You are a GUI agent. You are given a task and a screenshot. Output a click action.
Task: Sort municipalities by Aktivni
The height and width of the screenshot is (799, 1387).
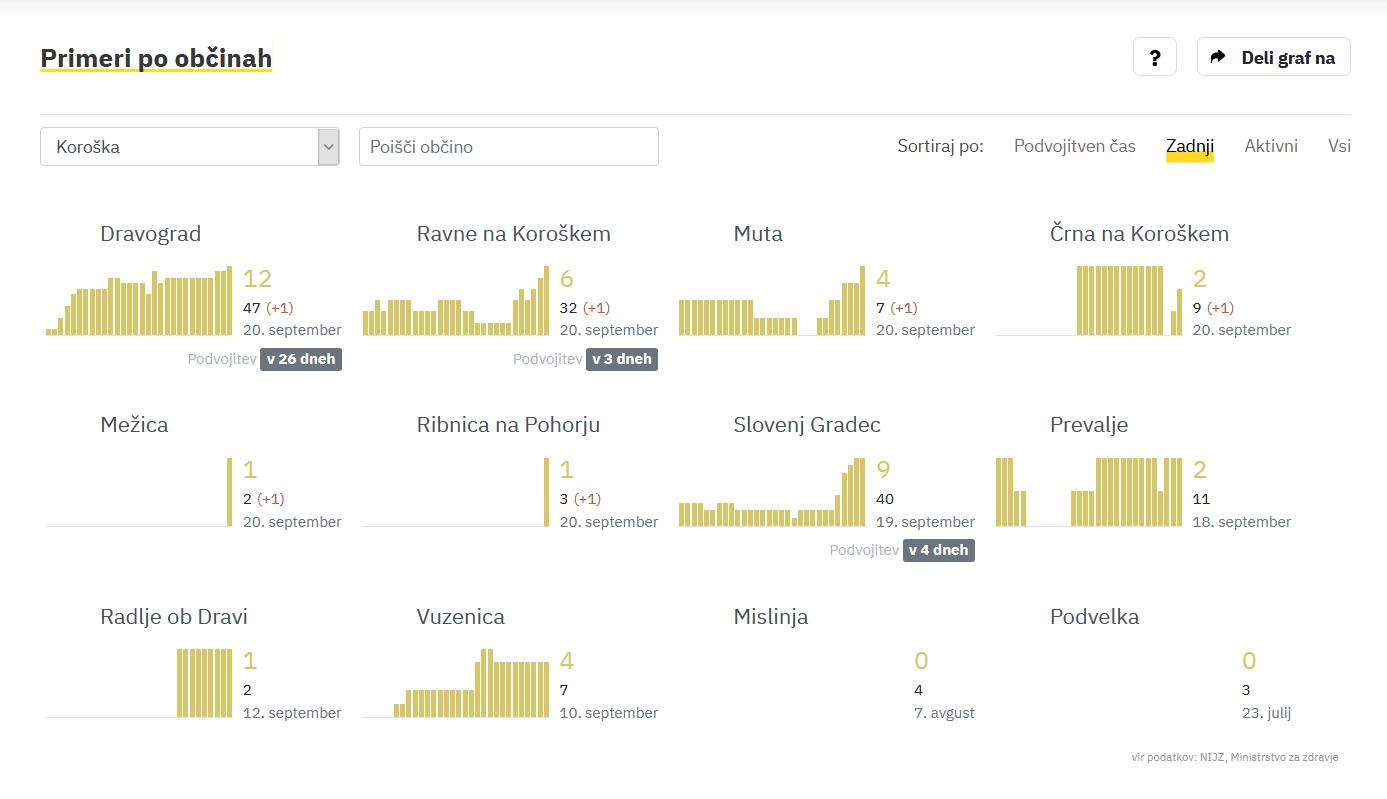click(x=1270, y=146)
